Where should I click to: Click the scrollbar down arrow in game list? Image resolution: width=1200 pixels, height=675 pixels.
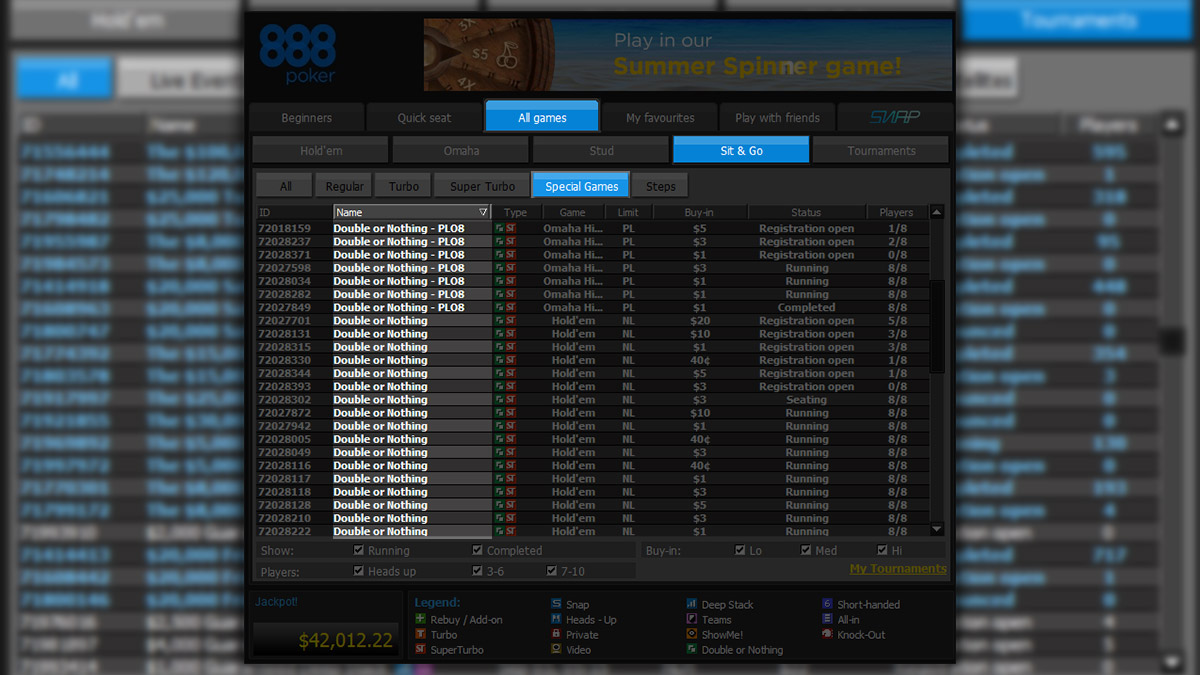coord(937,530)
